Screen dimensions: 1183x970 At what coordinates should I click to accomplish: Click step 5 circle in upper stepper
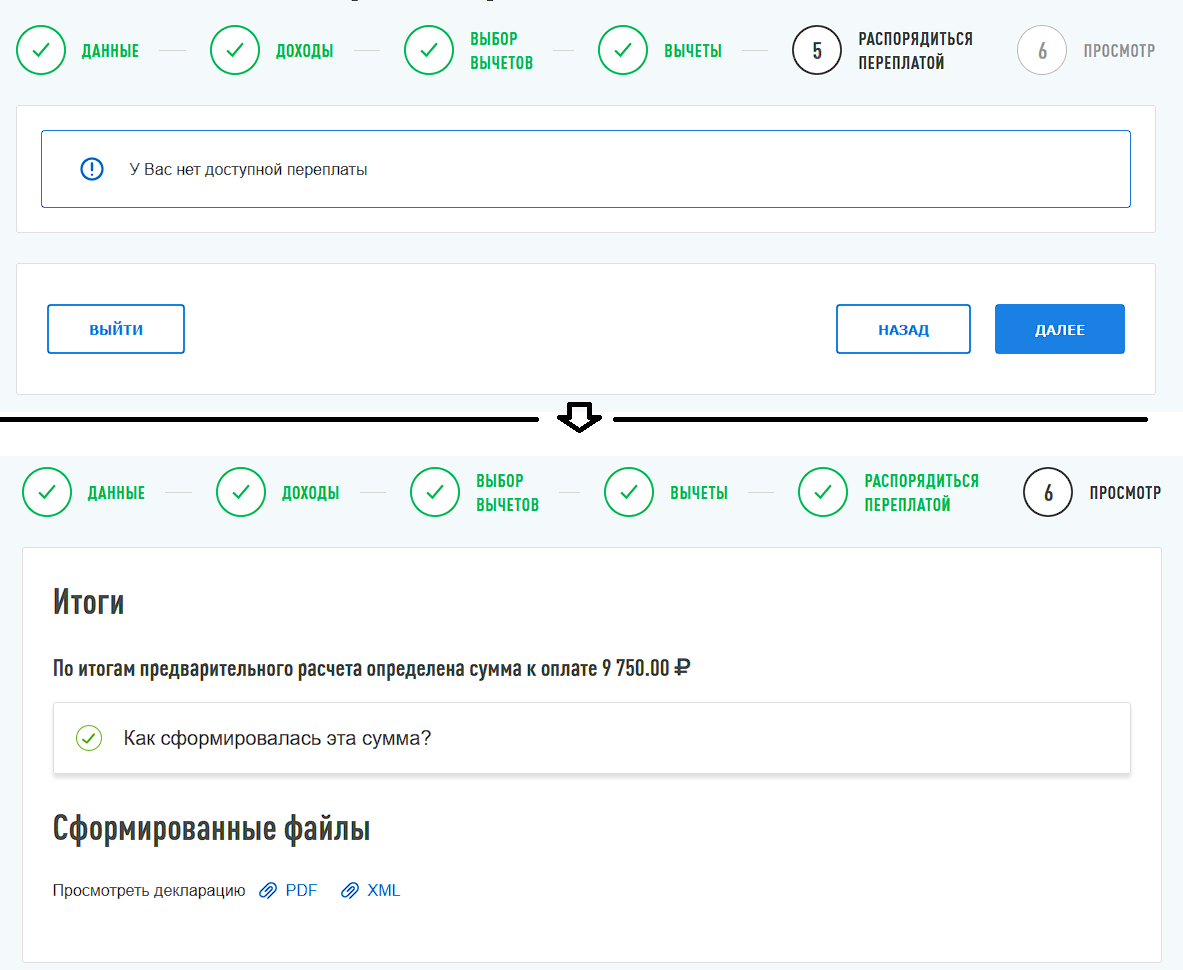coord(816,51)
